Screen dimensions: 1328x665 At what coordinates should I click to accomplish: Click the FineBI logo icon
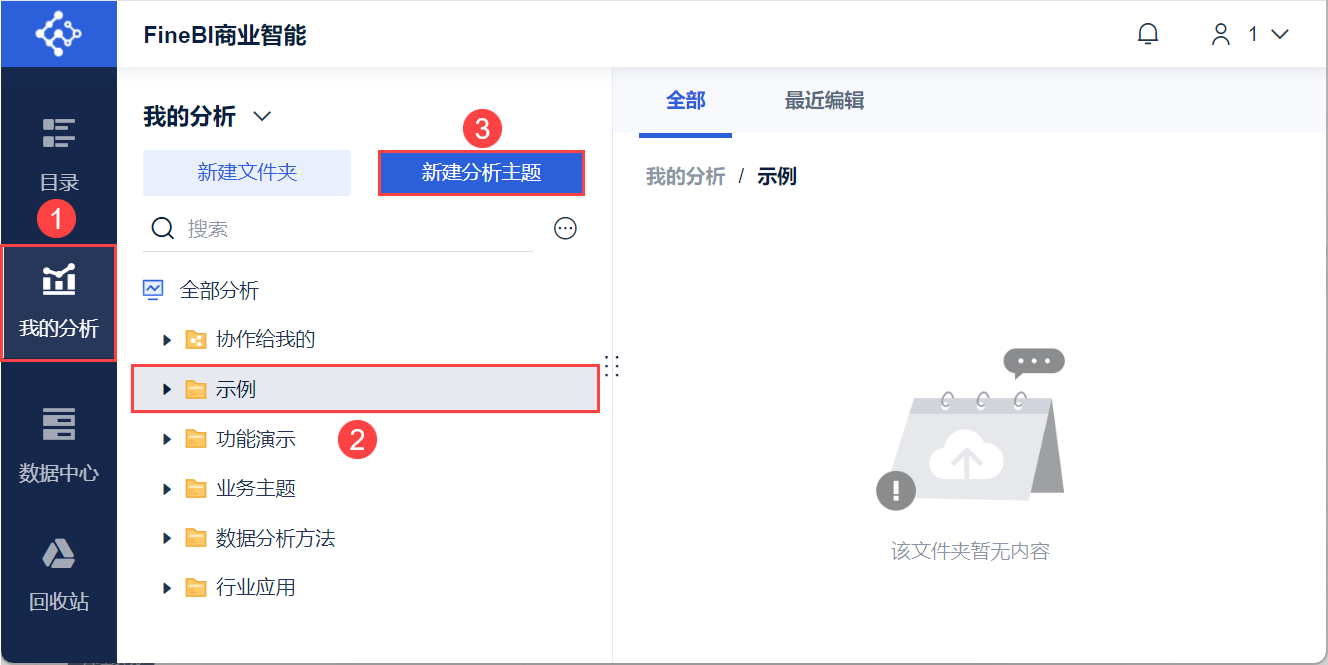[x=58, y=33]
